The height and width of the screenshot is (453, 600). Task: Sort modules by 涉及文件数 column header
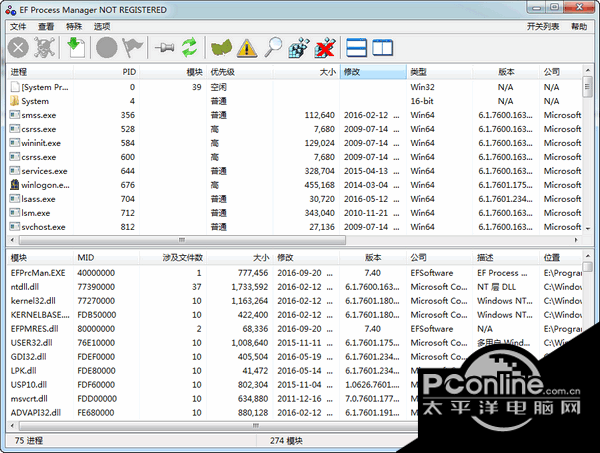point(173,257)
